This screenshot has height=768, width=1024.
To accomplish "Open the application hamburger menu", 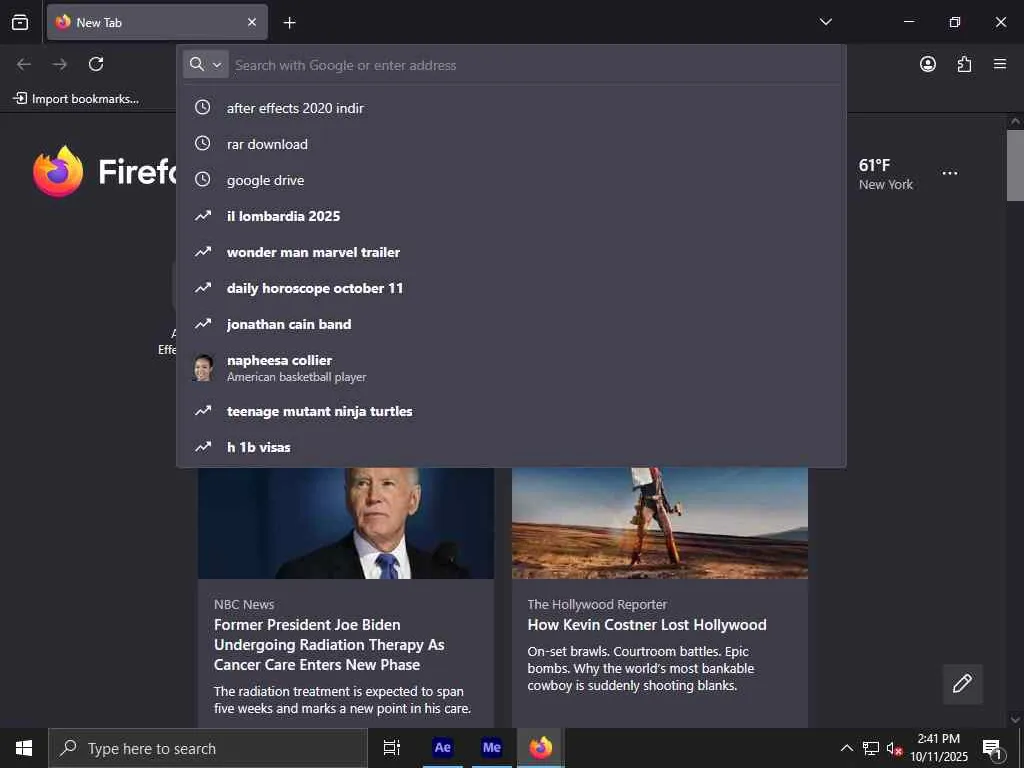I will click(x=1000, y=64).
